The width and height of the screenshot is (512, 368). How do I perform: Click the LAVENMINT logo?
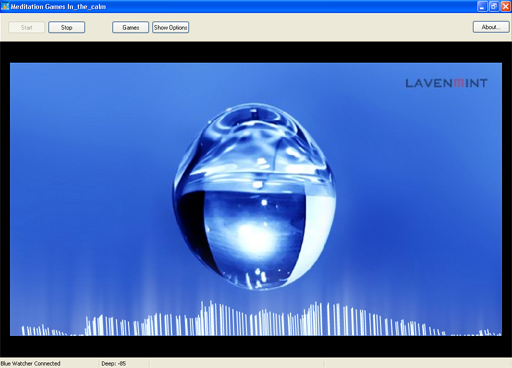pos(446,83)
